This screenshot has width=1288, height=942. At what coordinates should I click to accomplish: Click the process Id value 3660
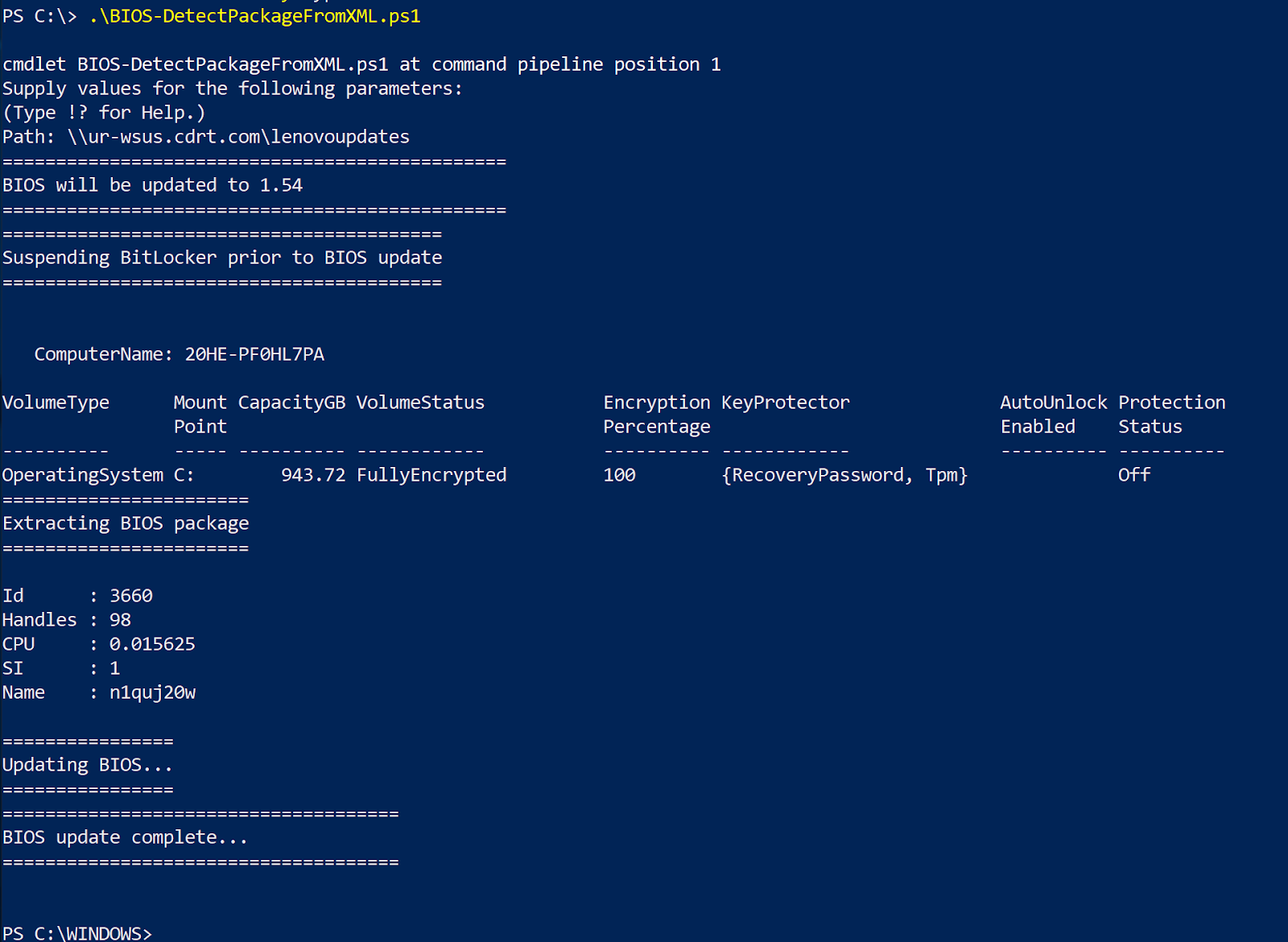pos(131,596)
